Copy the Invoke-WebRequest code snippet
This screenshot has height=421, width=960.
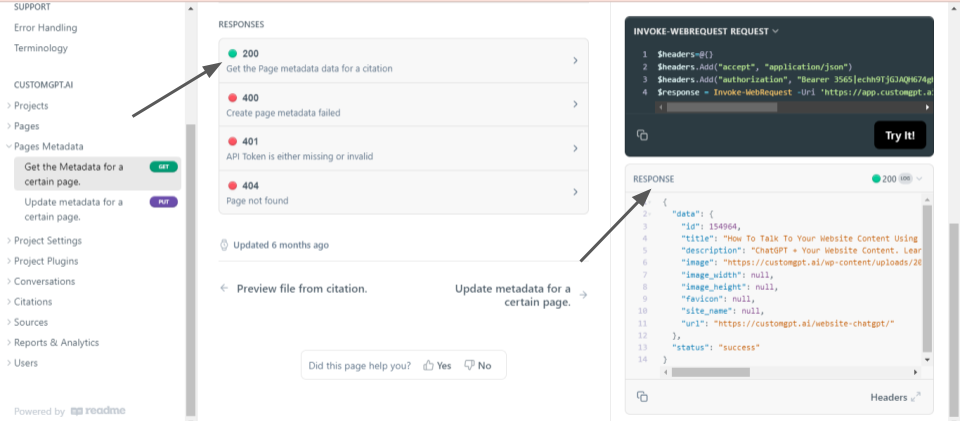point(642,135)
